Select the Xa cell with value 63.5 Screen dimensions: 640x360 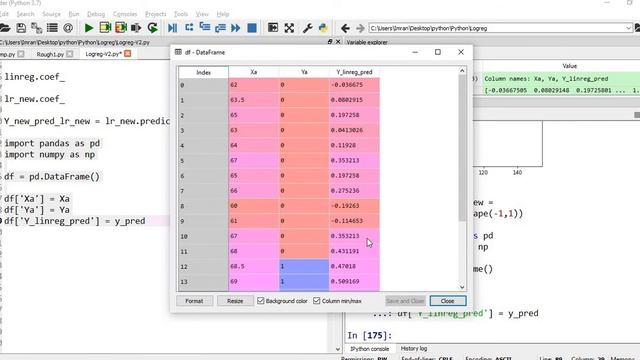pos(254,100)
